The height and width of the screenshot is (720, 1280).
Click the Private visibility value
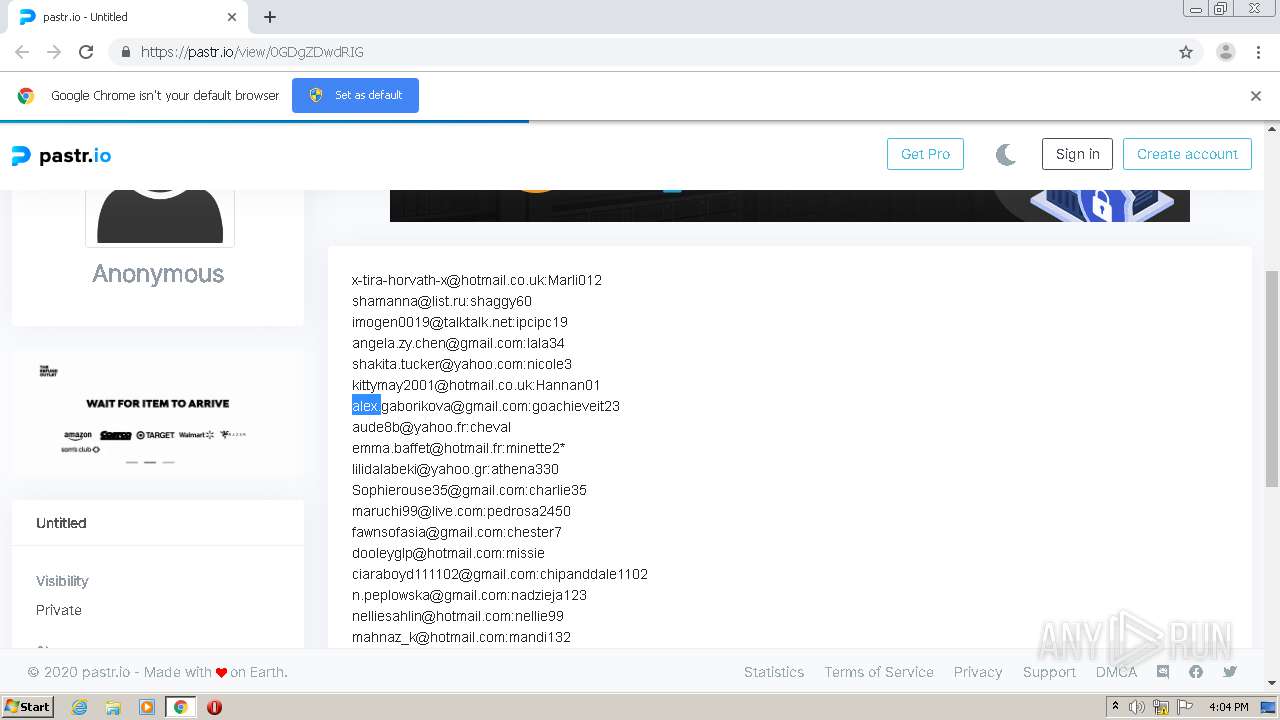(x=59, y=610)
